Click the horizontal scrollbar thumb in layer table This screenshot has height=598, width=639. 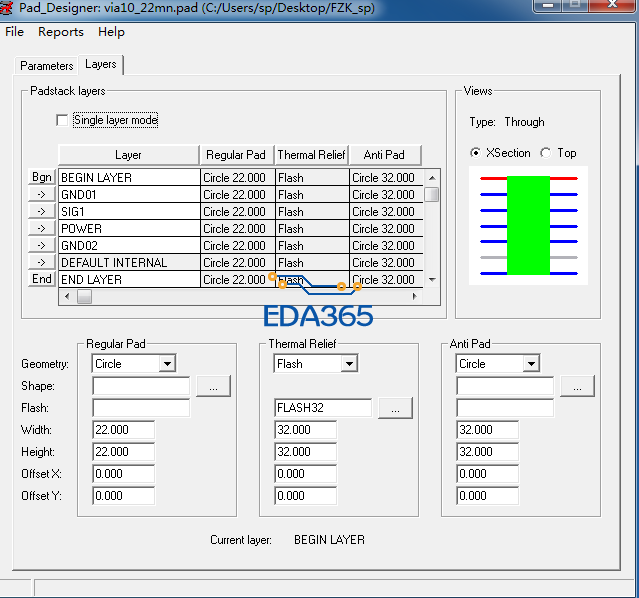pos(84,296)
